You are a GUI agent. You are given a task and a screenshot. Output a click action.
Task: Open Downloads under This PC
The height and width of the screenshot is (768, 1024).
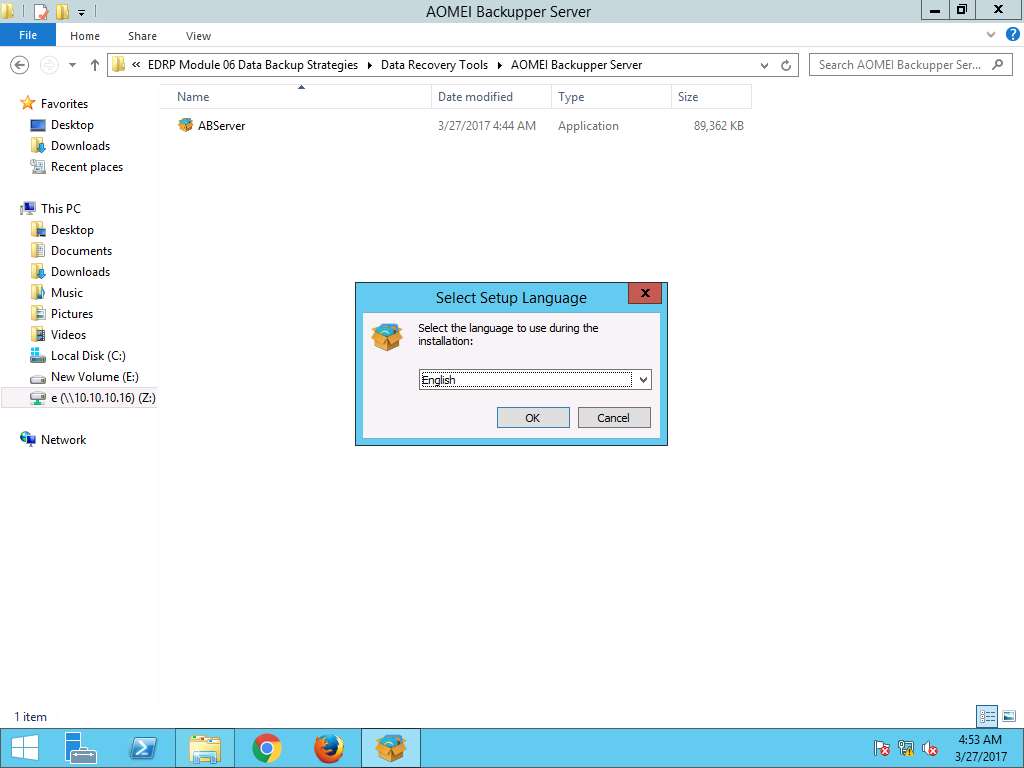[x=80, y=272]
